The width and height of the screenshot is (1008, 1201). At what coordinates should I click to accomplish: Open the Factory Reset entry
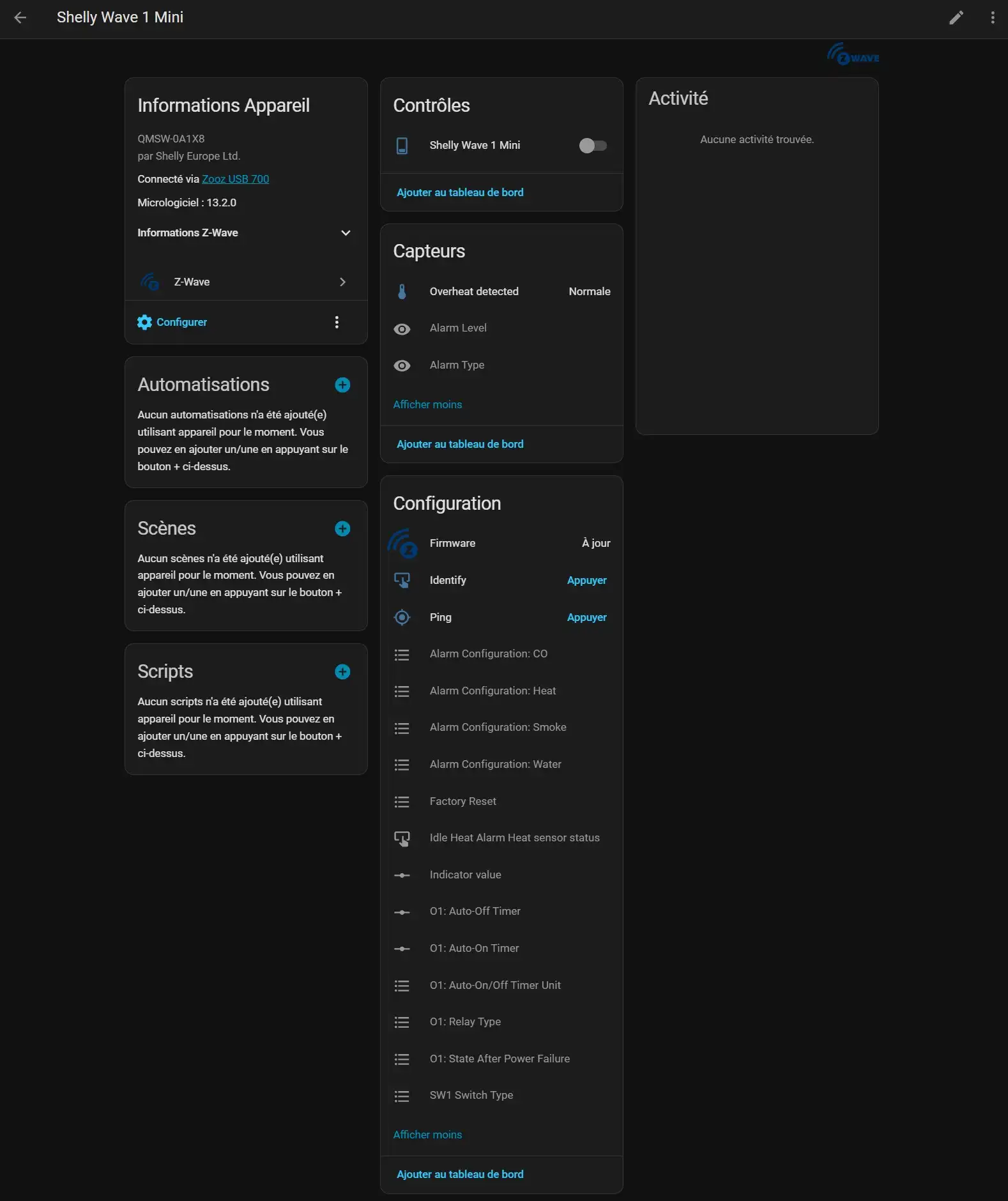click(x=462, y=801)
